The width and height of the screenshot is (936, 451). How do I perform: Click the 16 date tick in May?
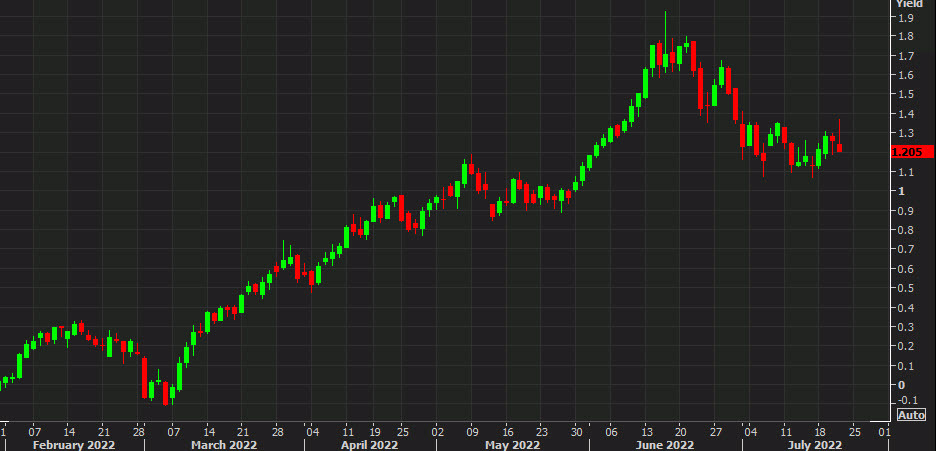507,431
